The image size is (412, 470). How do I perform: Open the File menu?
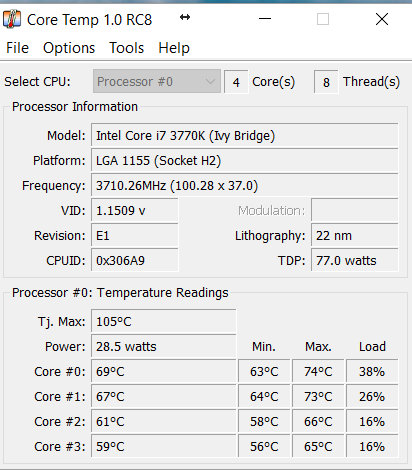17,48
